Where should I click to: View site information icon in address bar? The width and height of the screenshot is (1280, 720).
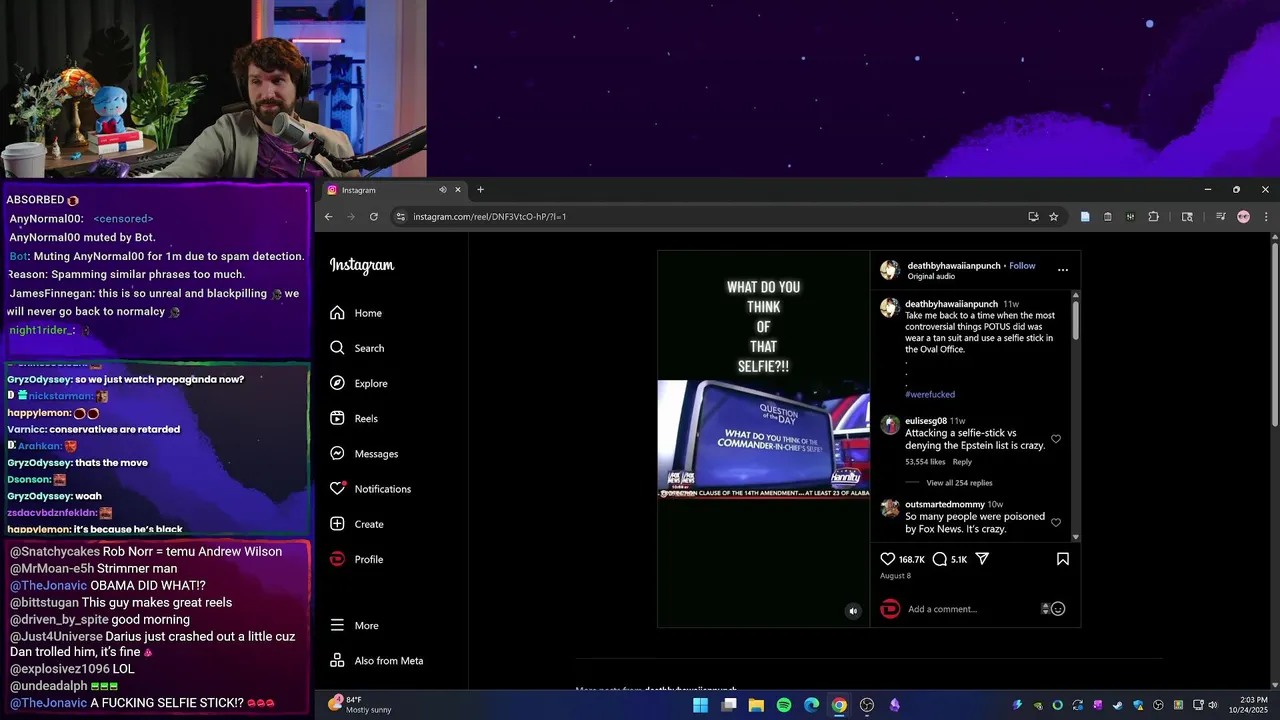click(400, 216)
